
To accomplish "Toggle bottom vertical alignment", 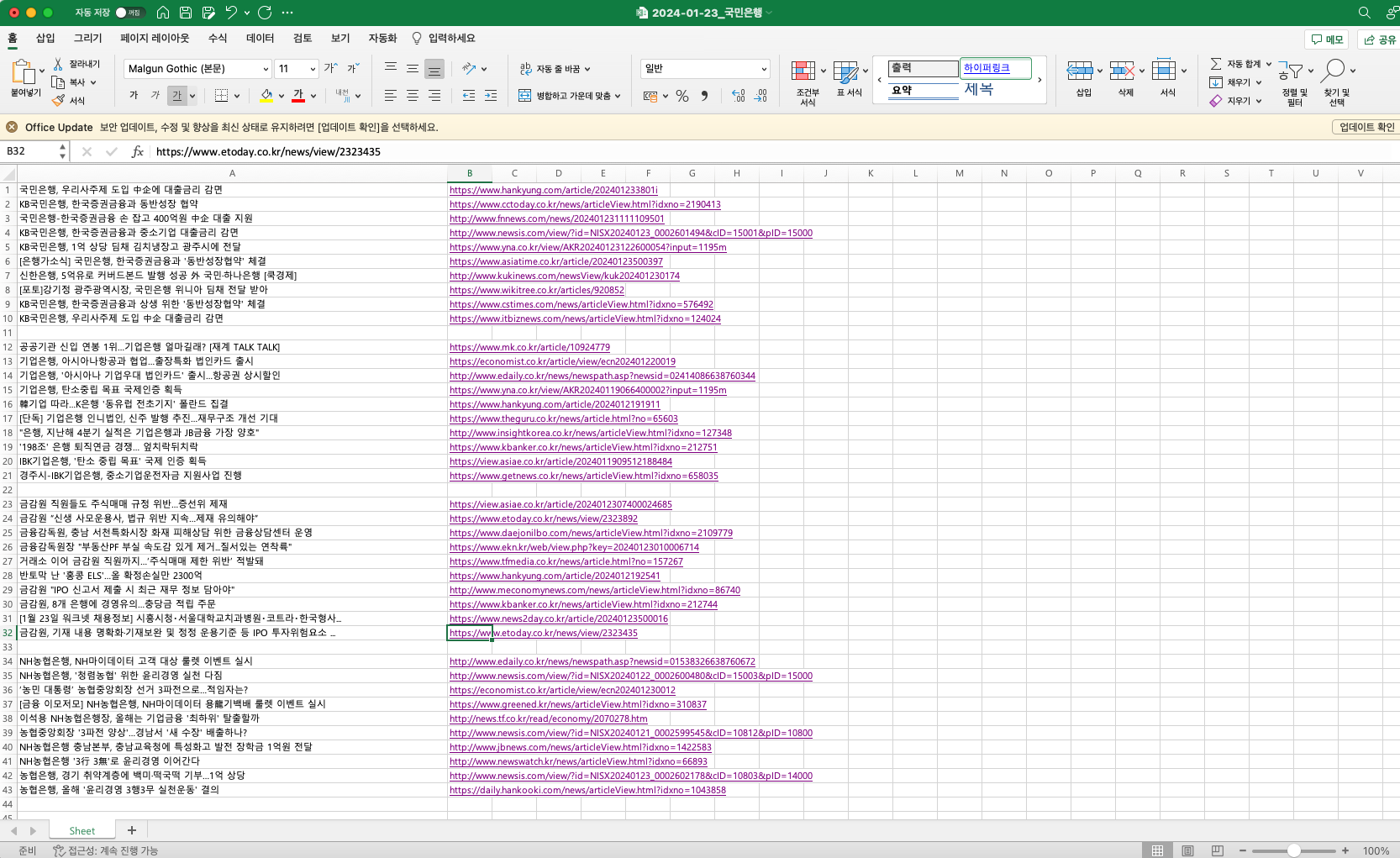I will click(x=434, y=69).
